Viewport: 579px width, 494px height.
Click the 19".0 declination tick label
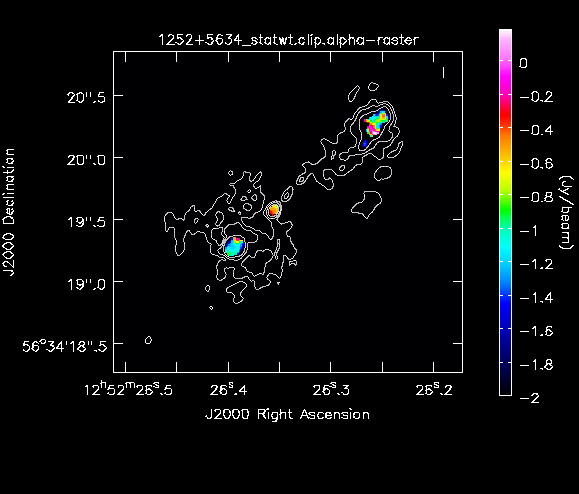point(86,284)
